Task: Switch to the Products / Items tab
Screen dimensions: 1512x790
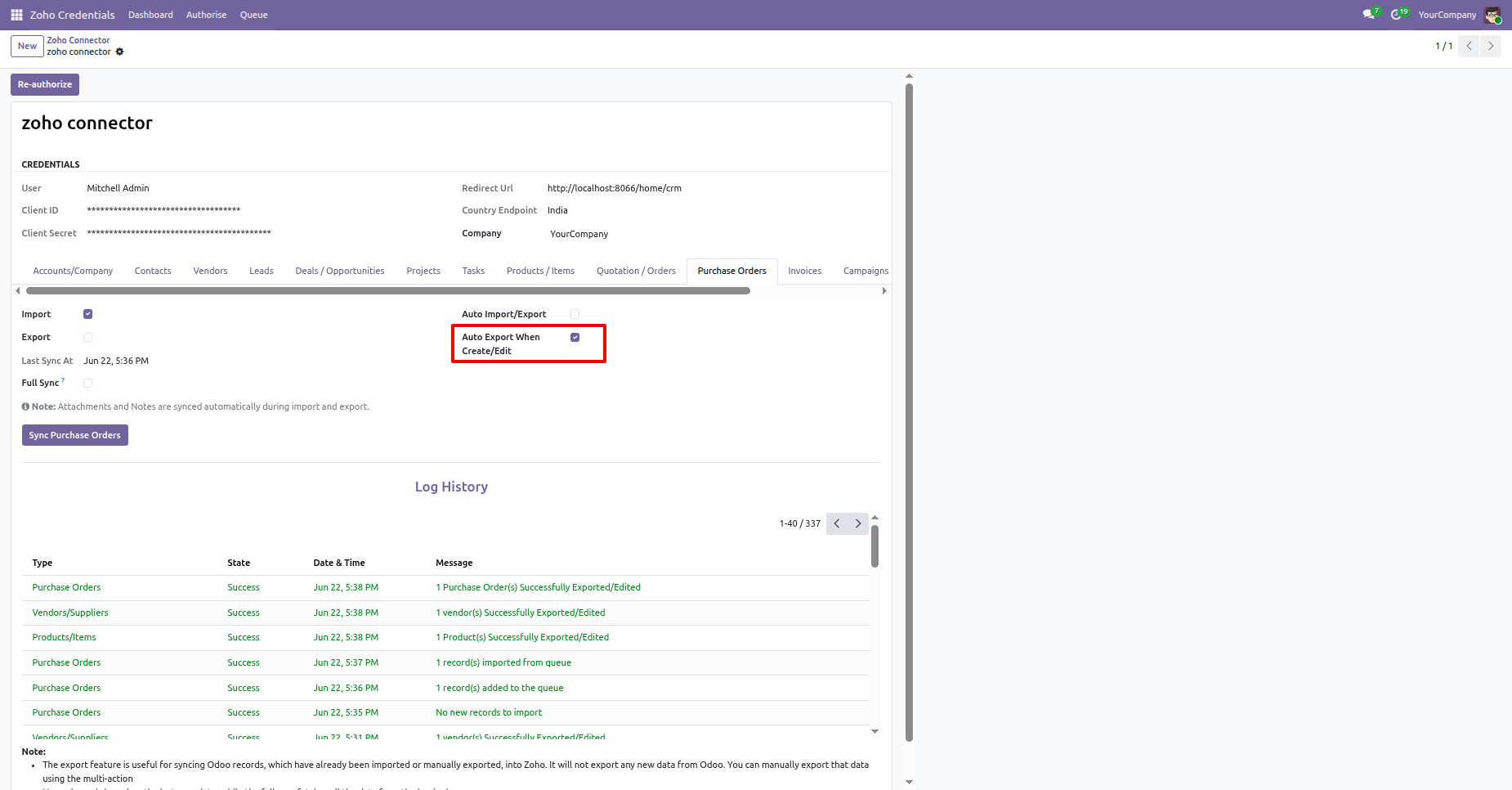Action: pos(540,271)
